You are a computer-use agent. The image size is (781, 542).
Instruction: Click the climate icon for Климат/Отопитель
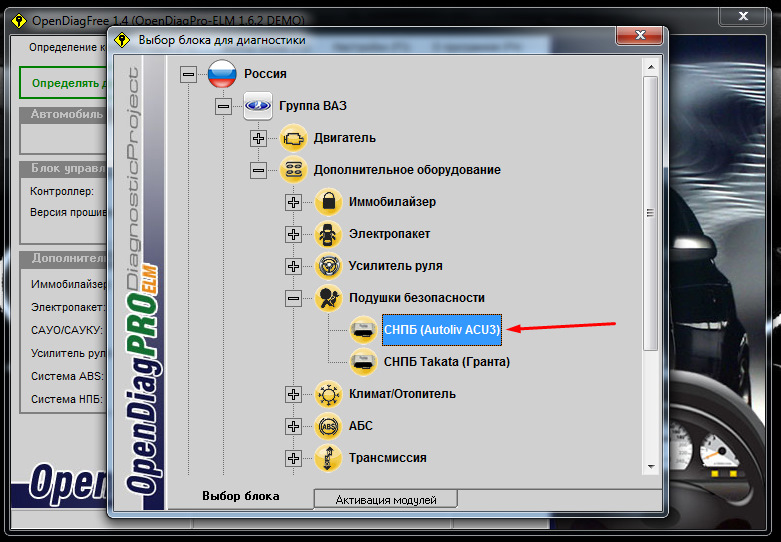(x=328, y=394)
